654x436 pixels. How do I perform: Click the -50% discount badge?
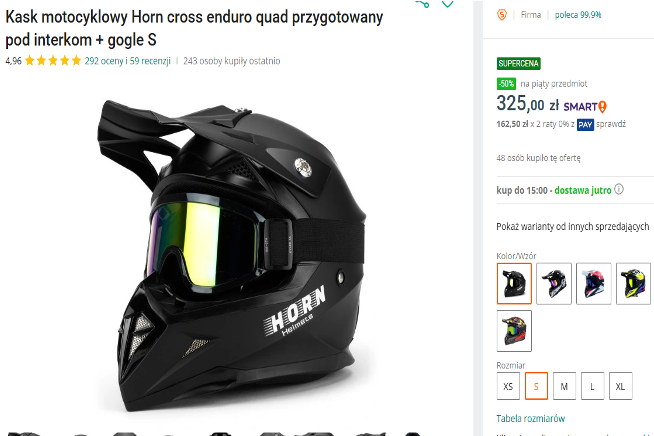[x=506, y=83]
